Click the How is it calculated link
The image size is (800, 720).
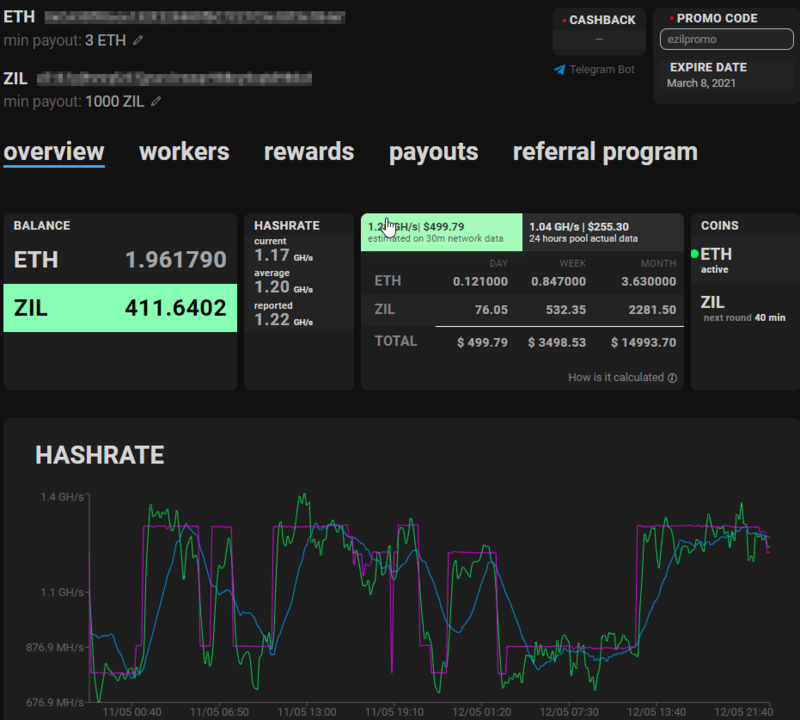615,378
